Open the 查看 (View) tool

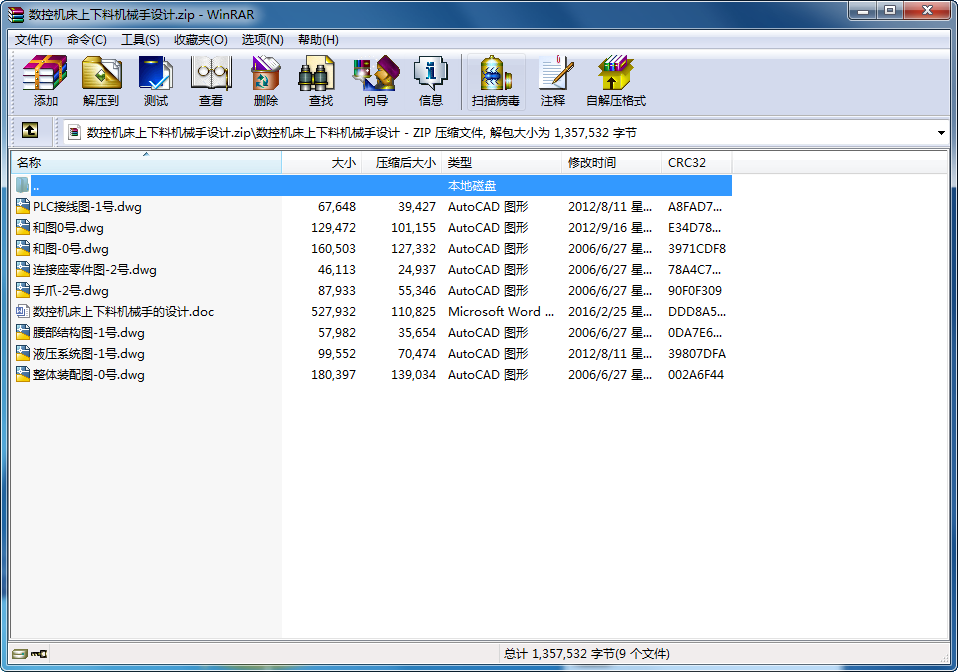(x=211, y=81)
